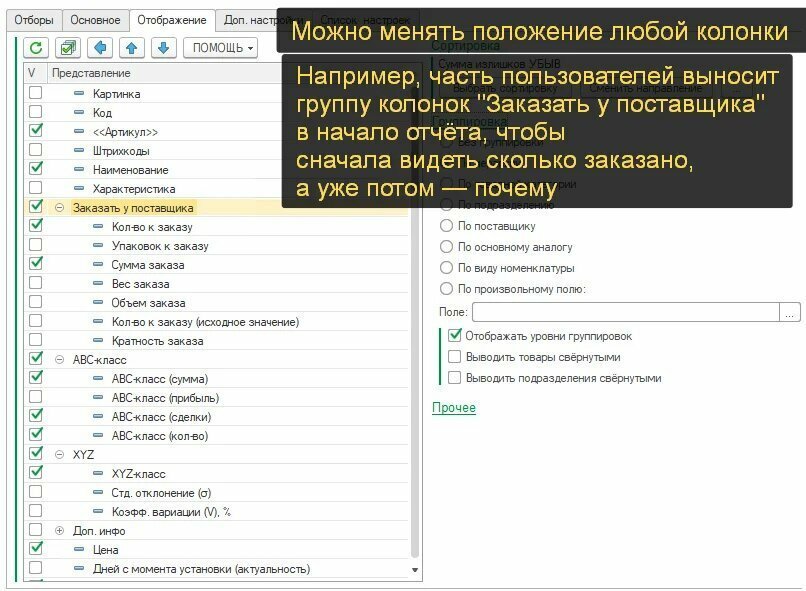Collapse the Заказать у поставщика group
This screenshot has height=591, width=806.
pyautogui.click(x=60, y=208)
